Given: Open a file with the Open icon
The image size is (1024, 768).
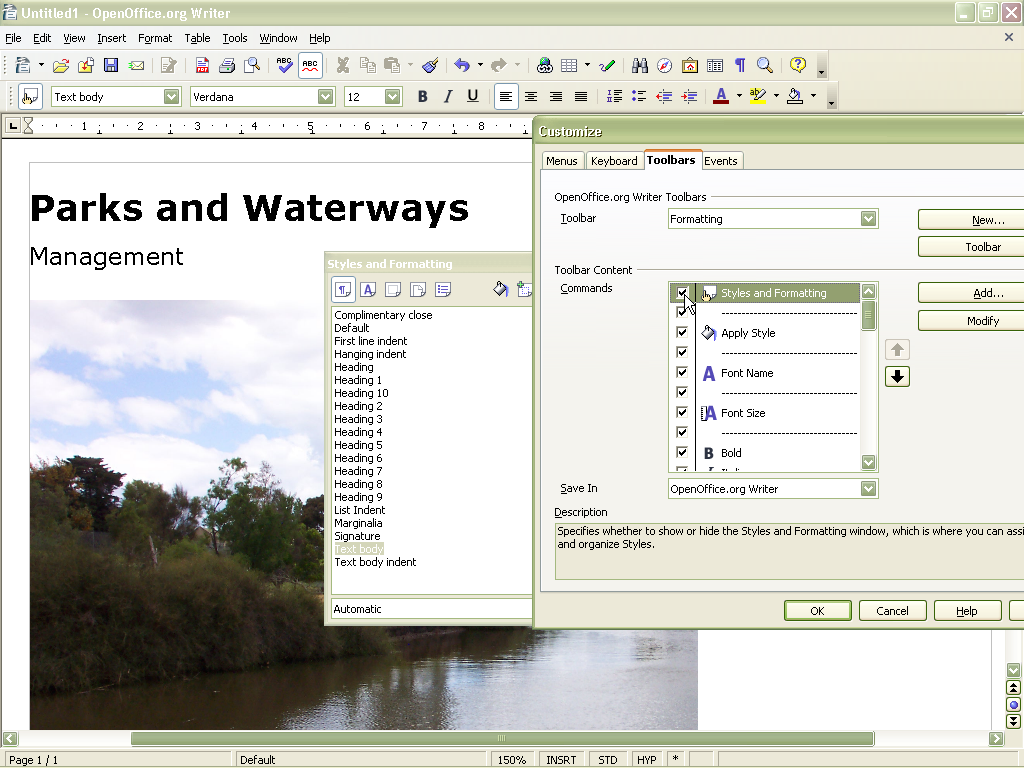Looking at the screenshot, I should 61,65.
